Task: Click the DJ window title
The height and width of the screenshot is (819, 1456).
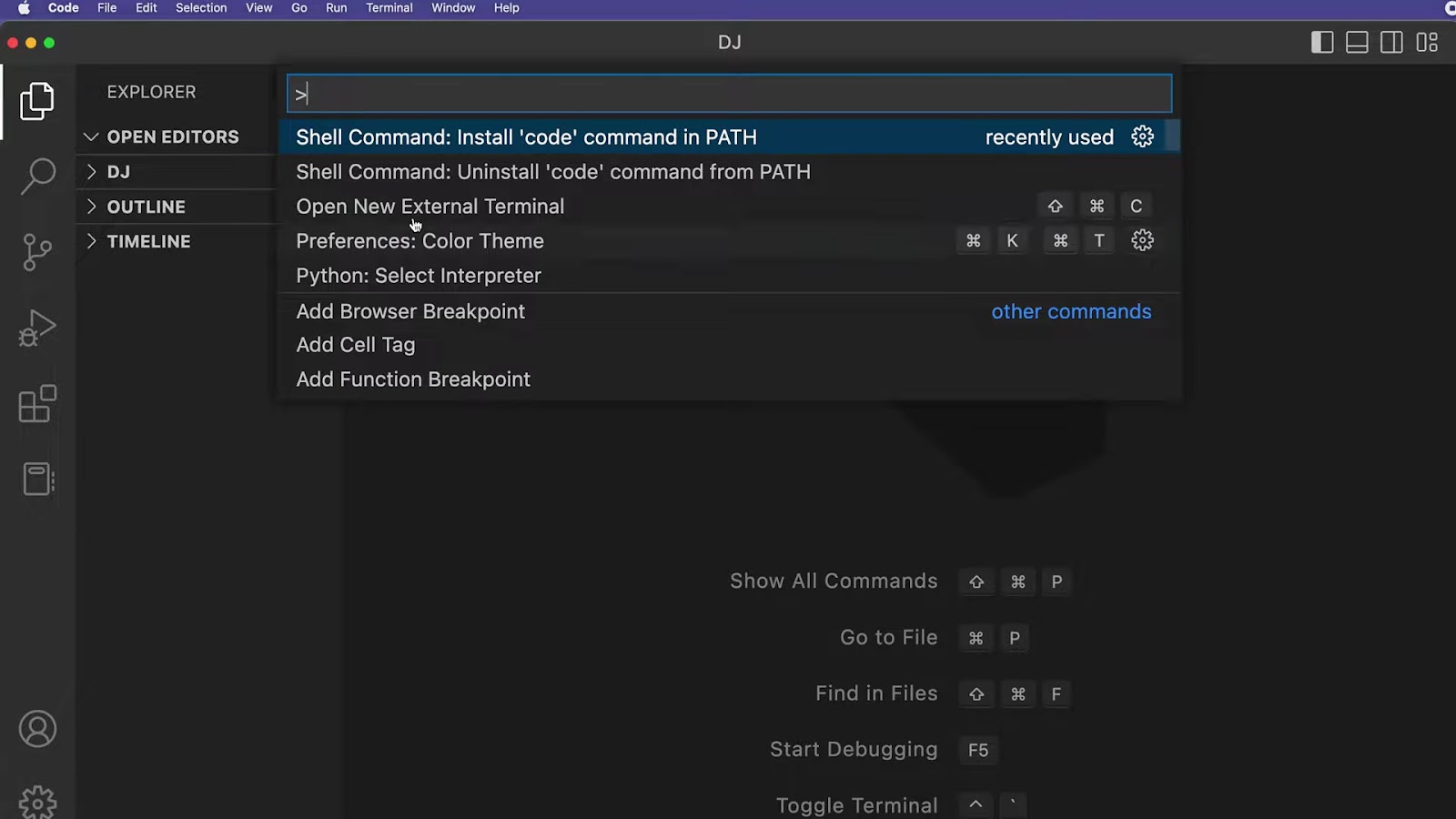Action: [x=729, y=43]
